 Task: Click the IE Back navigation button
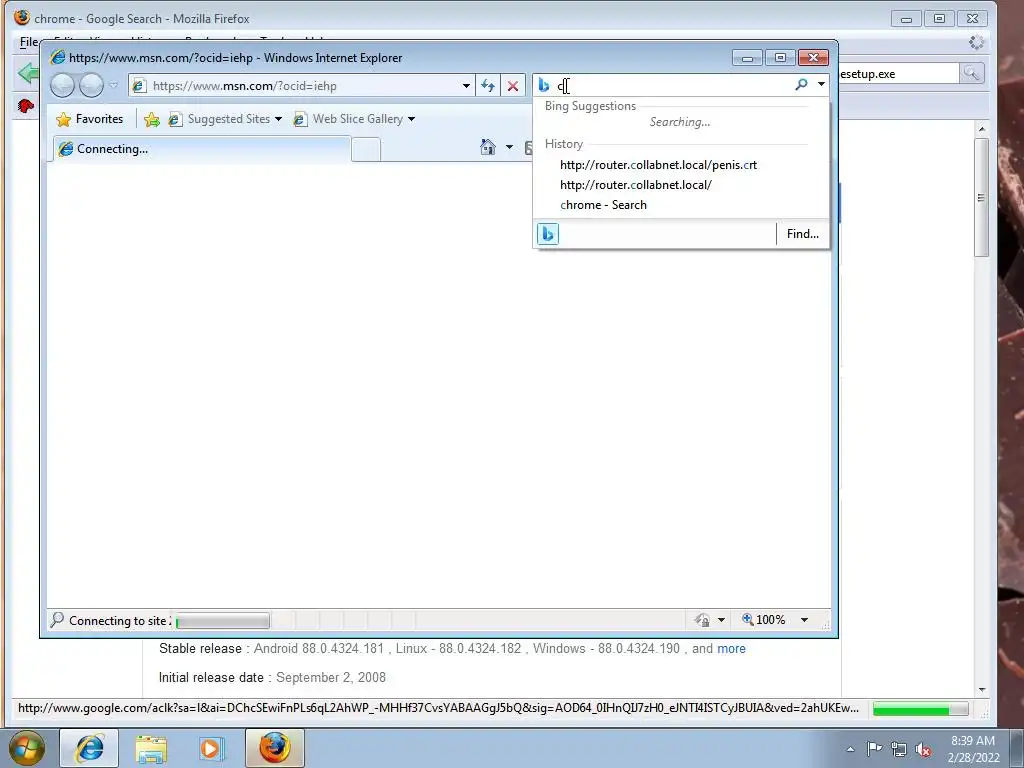pyautogui.click(x=63, y=86)
